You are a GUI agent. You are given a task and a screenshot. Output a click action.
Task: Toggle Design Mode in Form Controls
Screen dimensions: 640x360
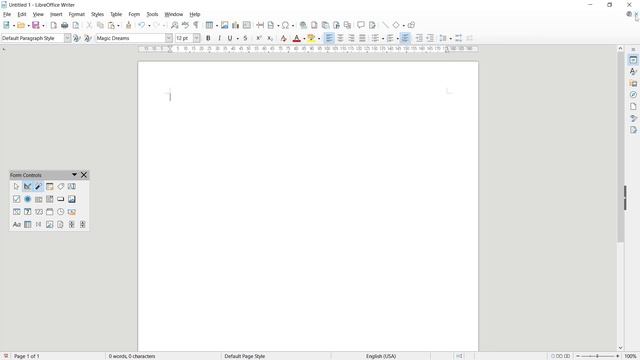pyautogui.click(x=27, y=187)
